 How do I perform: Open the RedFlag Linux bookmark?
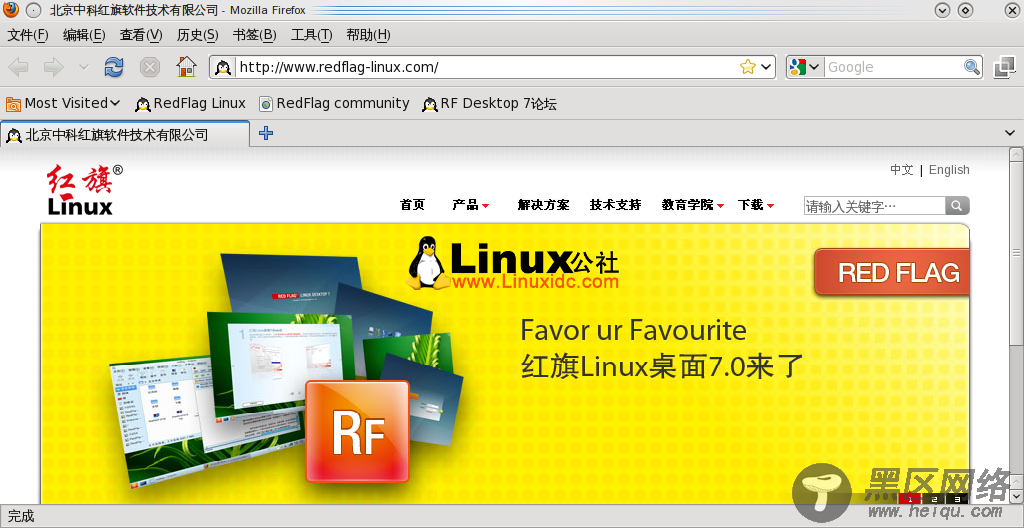point(190,103)
